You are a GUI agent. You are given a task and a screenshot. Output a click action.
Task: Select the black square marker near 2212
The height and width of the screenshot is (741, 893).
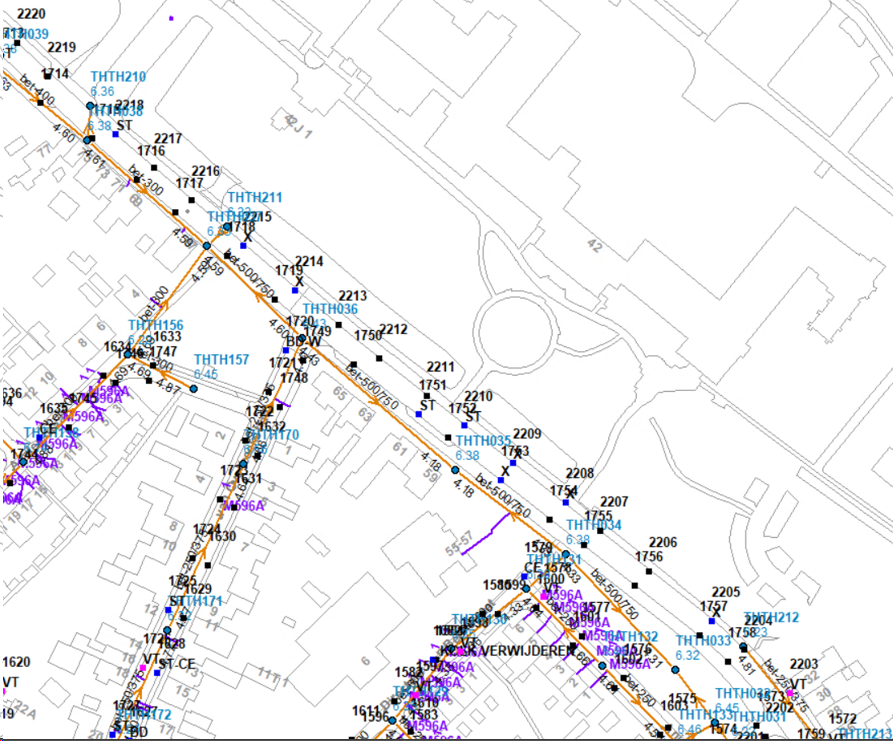pyautogui.click(x=379, y=357)
